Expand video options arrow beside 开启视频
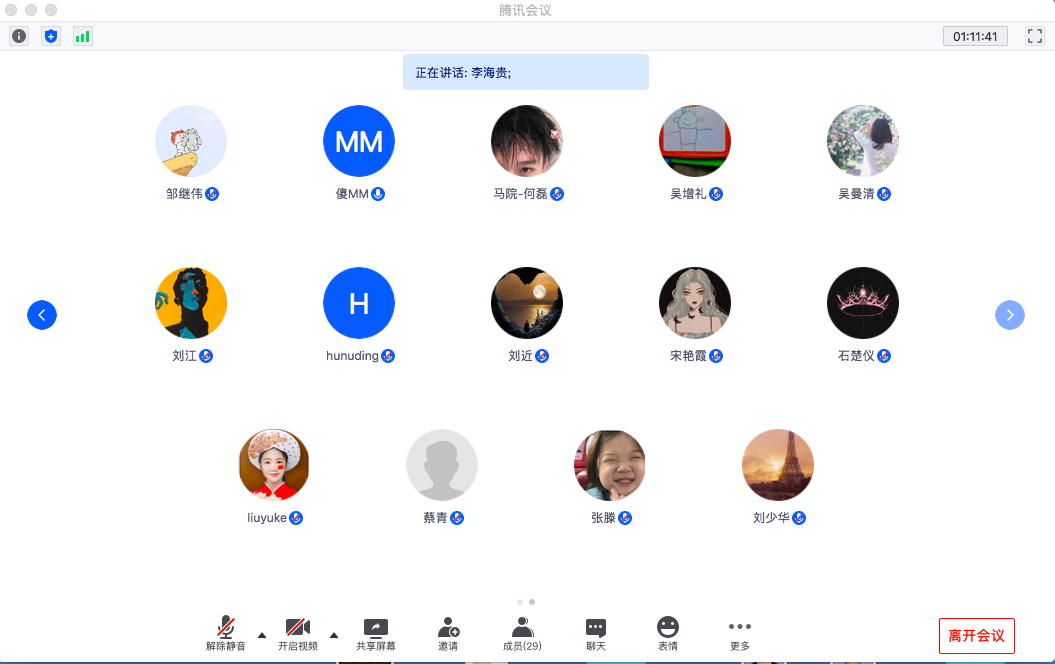The height and width of the screenshot is (664, 1055). 334,635
